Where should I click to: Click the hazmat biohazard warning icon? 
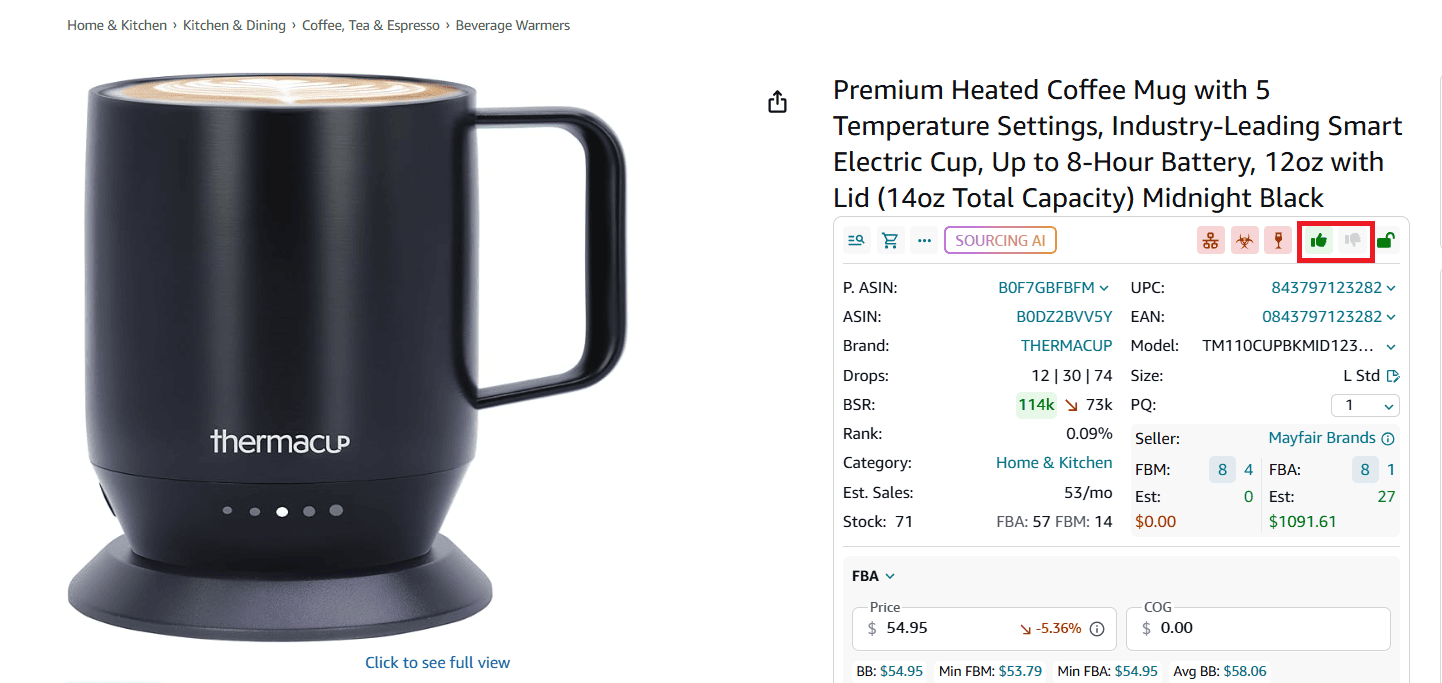coord(1244,240)
